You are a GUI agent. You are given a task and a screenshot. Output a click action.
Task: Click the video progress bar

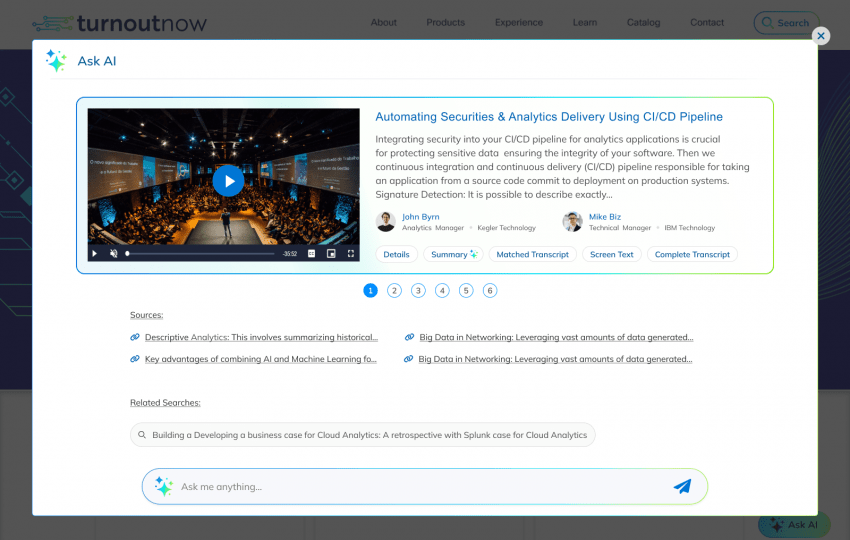(x=200, y=254)
